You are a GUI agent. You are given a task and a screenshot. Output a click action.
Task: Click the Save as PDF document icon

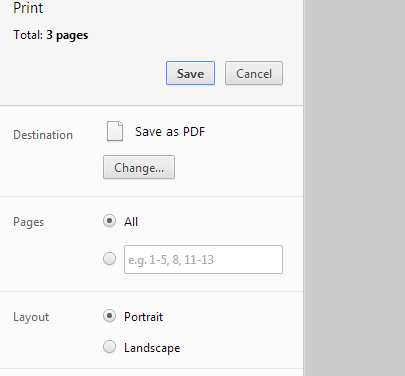115,131
